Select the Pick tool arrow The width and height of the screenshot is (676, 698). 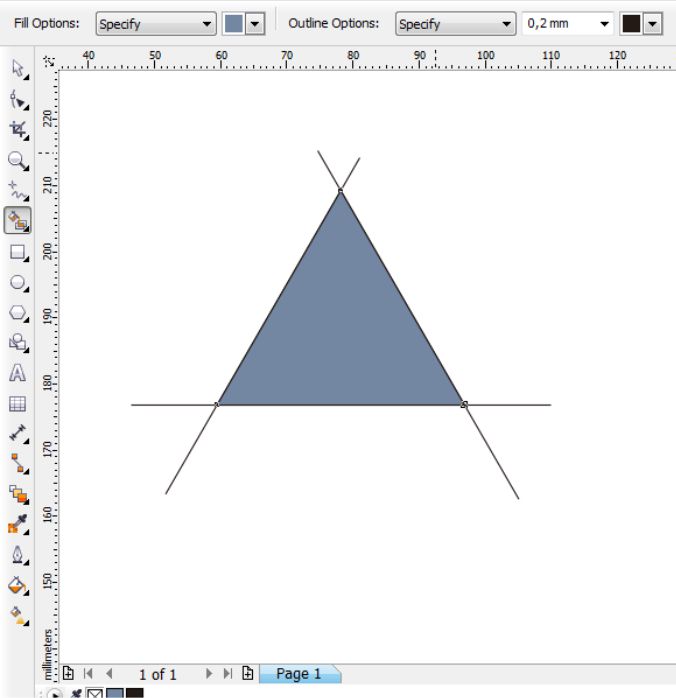click(18, 69)
